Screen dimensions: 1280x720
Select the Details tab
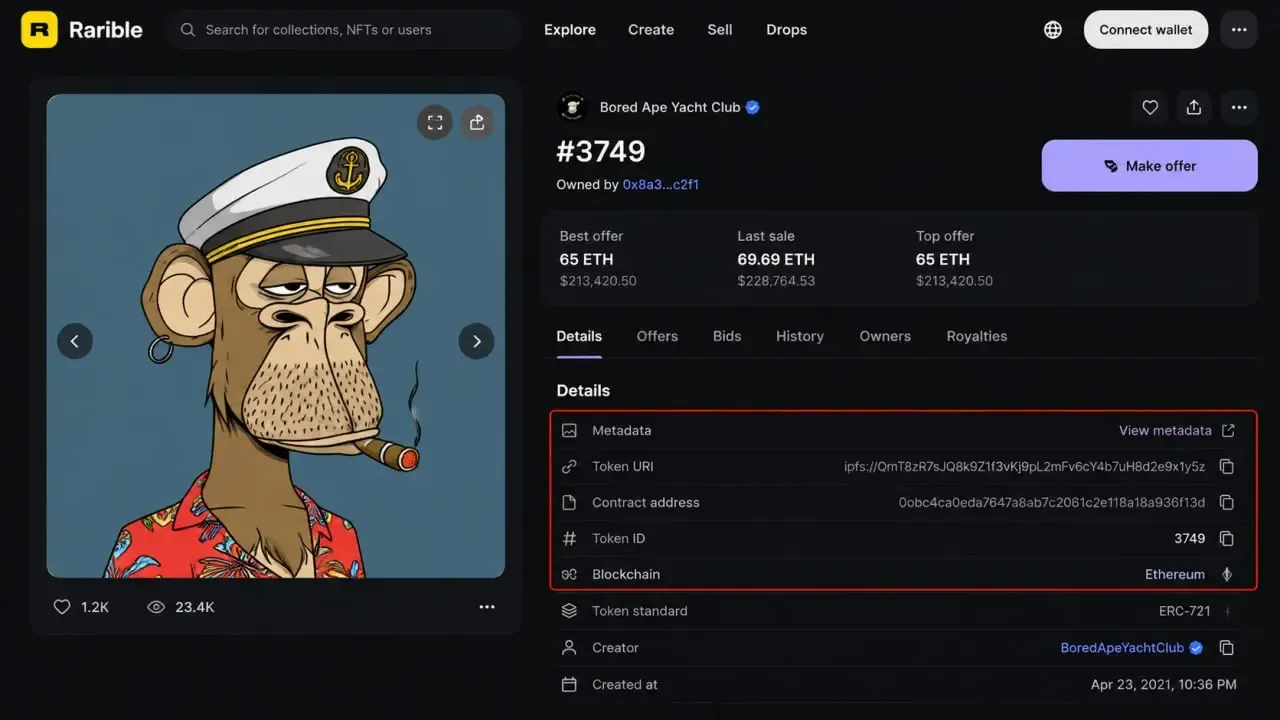coord(579,337)
